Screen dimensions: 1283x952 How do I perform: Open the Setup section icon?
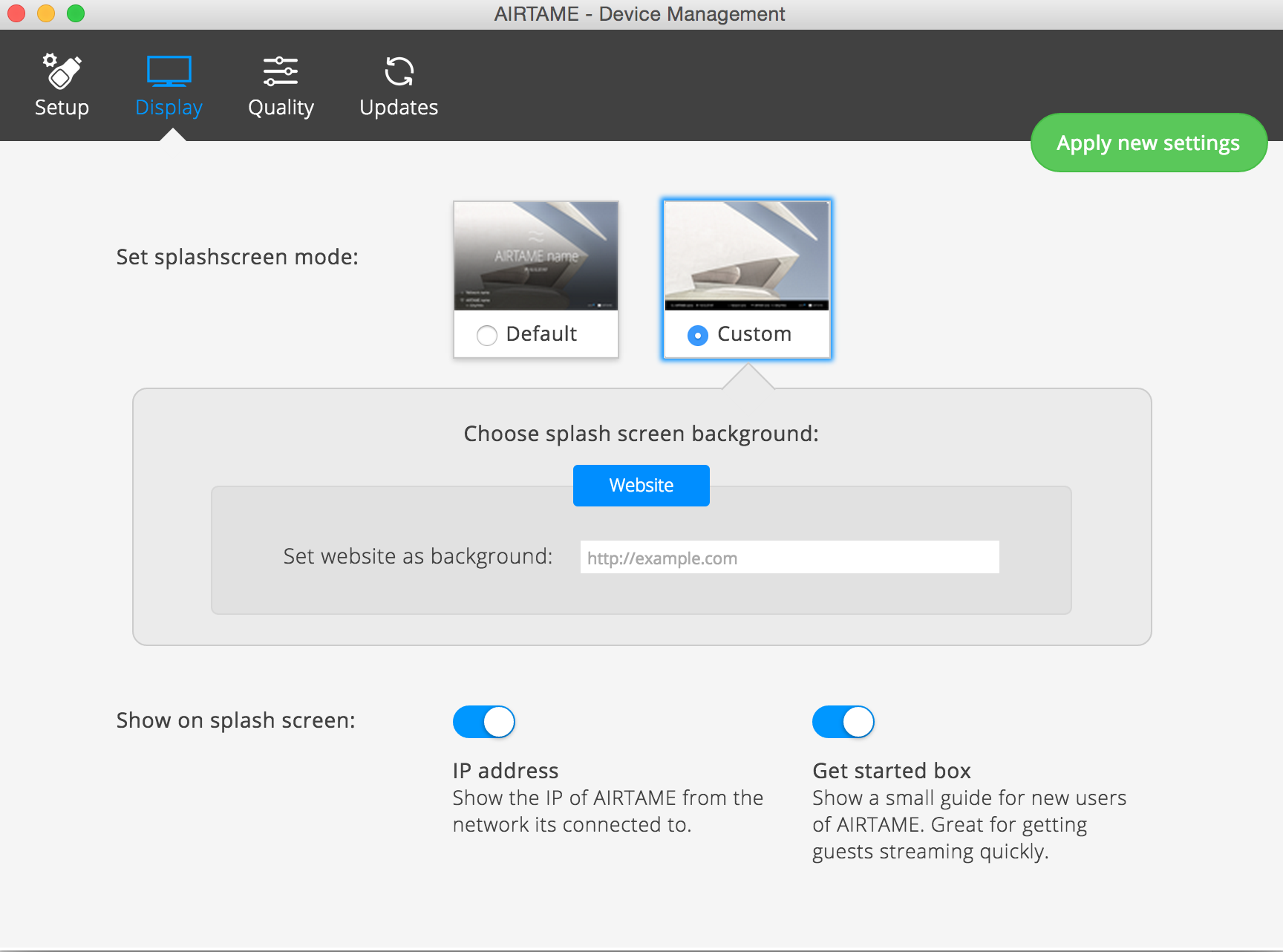[x=62, y=71]
